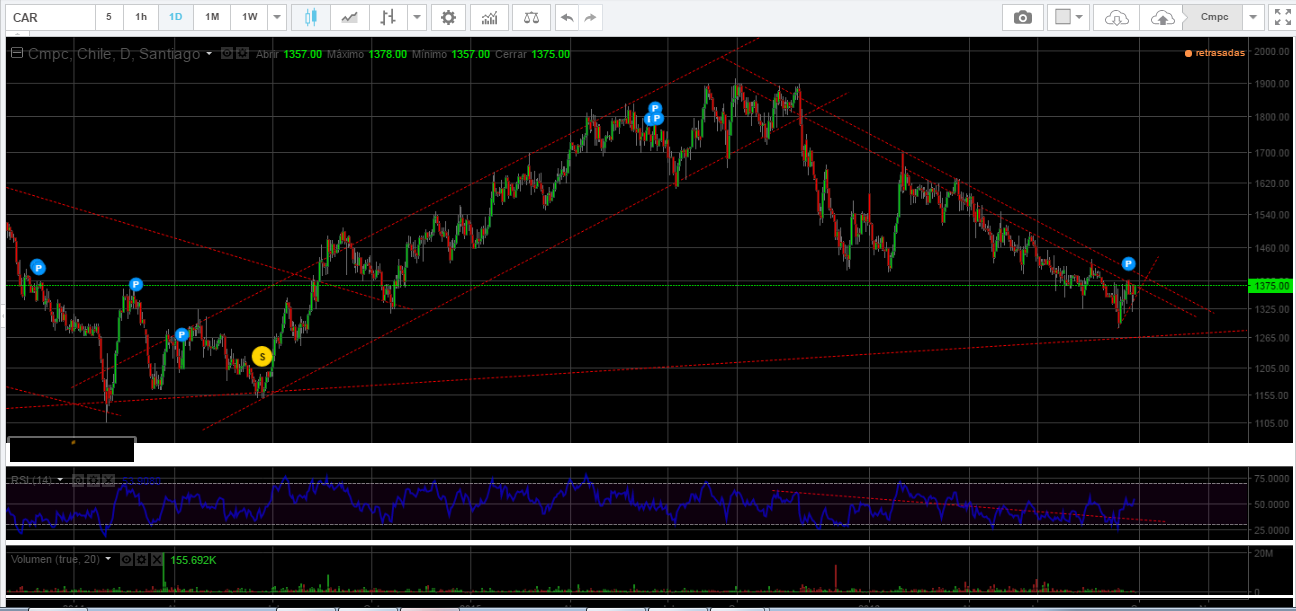Viewport: 1296px width, 611px height.
Task: Redo action with the forward arrow
Action: pyautogui.click(x=591, y=17)
